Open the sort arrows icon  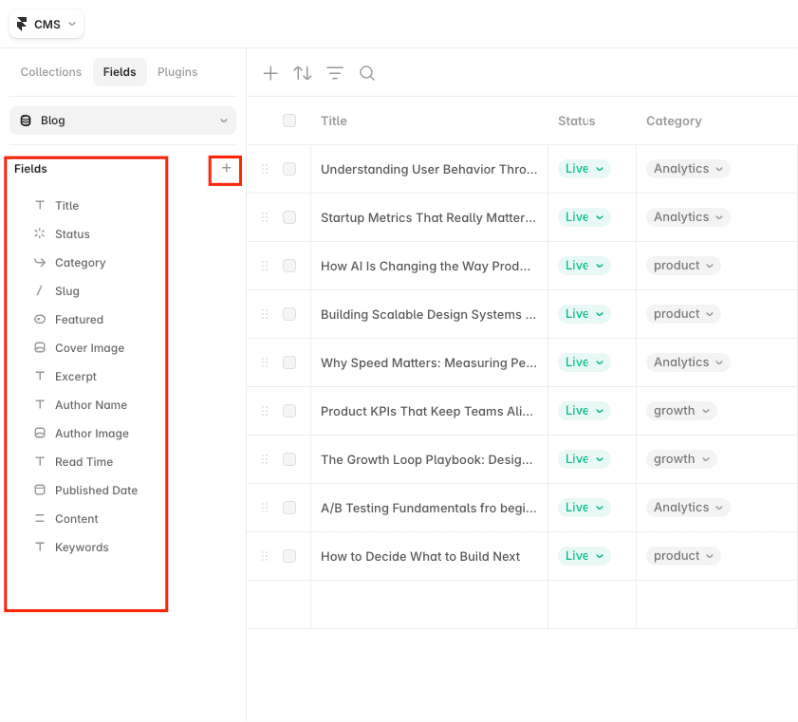click(x=302, y=73)
